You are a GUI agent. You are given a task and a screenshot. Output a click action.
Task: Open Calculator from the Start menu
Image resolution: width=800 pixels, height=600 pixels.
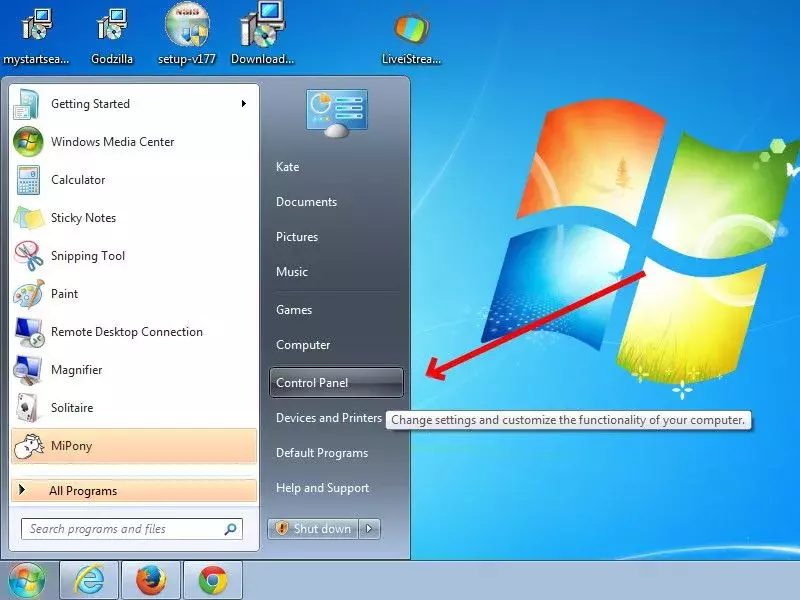(x=133, y=180)
